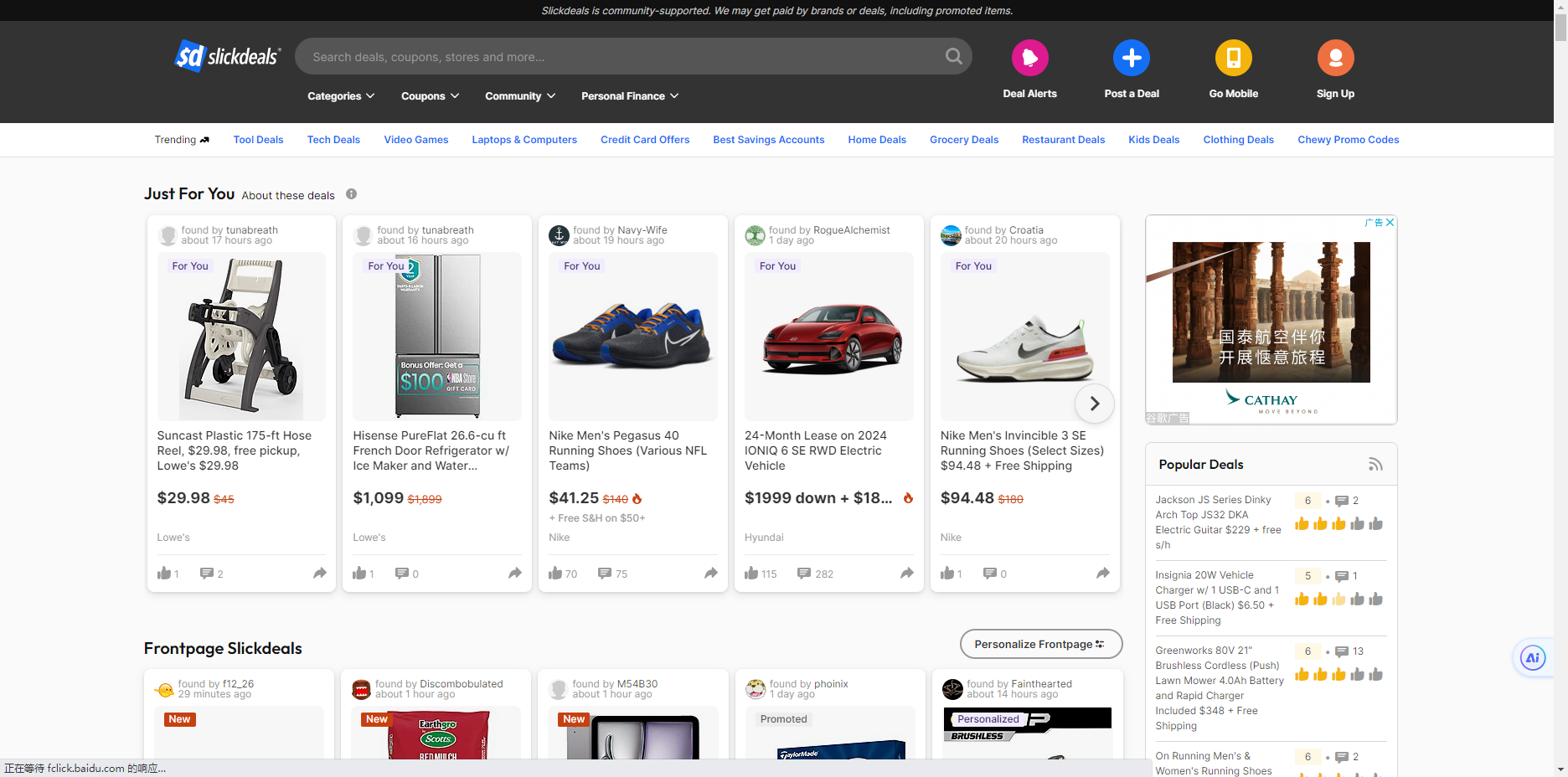Open Suncast Plastic Hose Reel title
1568x777 pixels.
(x=235, y=450)
